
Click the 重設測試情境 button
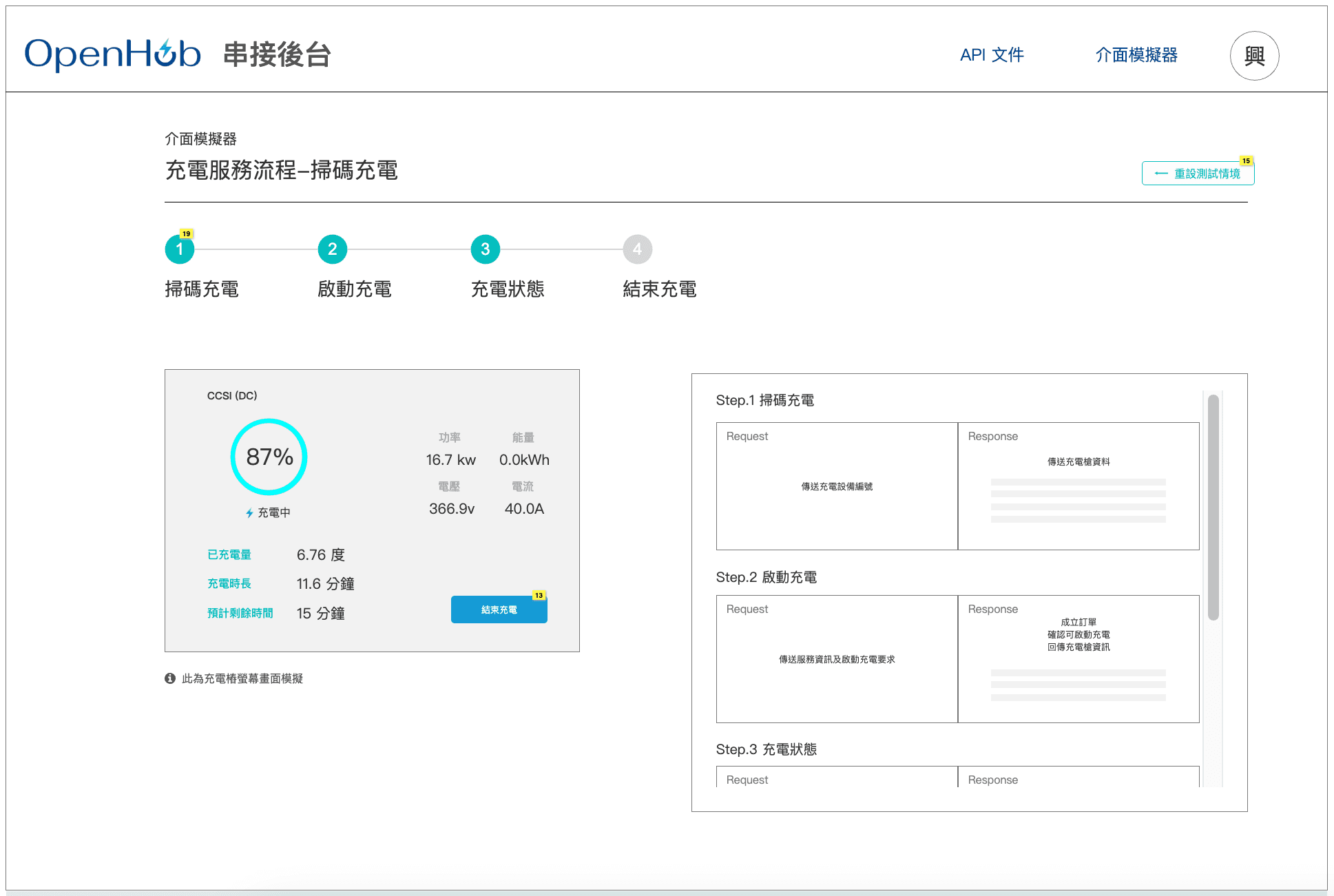1198,174
